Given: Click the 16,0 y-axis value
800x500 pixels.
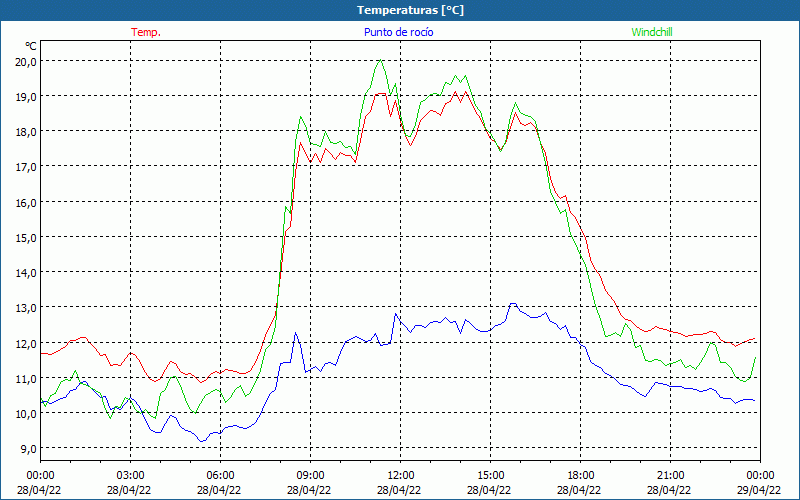Looking at the screenshot, I should [26, 203].
